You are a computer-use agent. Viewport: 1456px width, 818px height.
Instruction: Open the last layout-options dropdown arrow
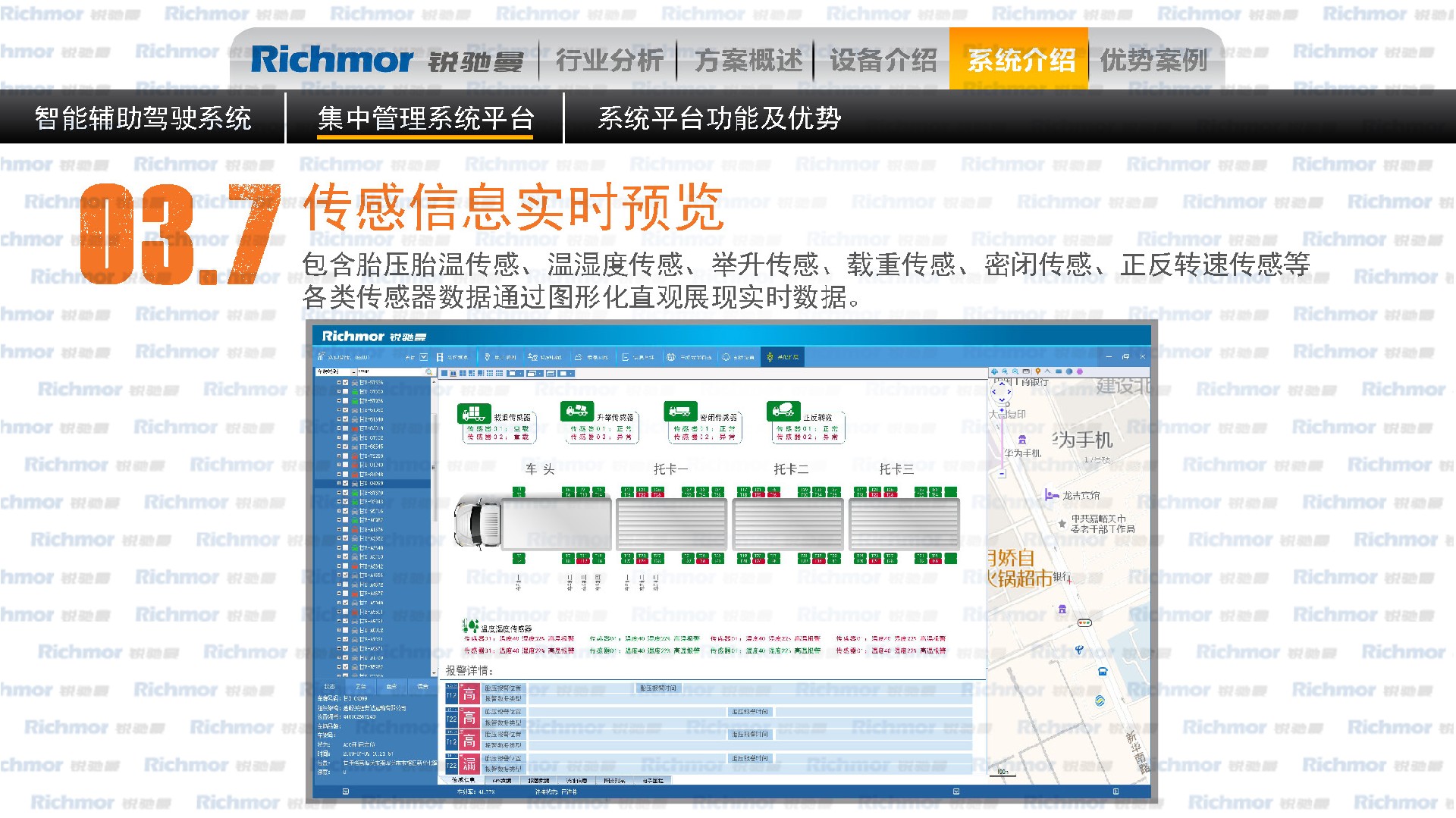click(x=571, y=373)
